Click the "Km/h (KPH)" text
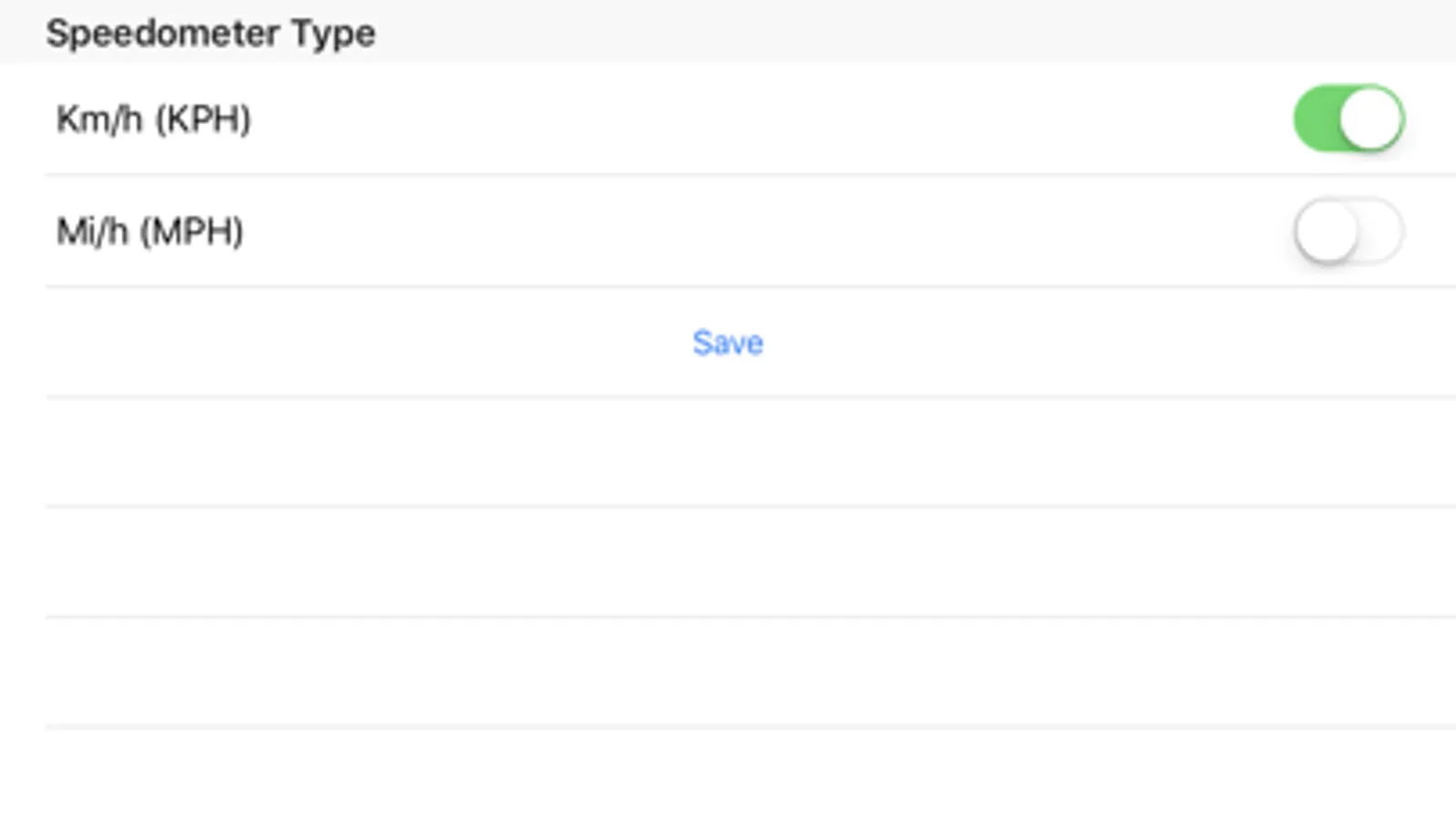1456x820 pixels. [x=153, y=118]
